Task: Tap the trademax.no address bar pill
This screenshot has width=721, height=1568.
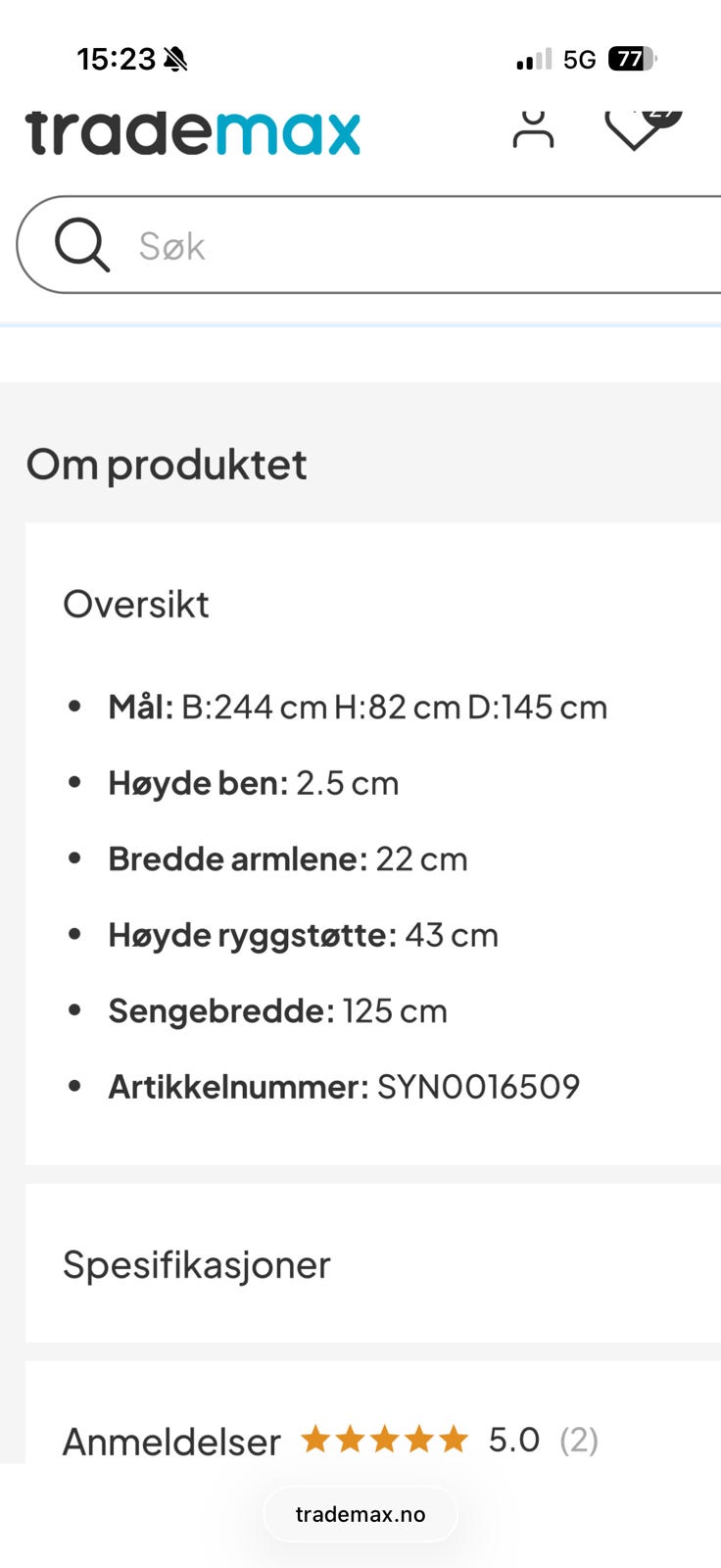Action: [x=360, y=1513]
